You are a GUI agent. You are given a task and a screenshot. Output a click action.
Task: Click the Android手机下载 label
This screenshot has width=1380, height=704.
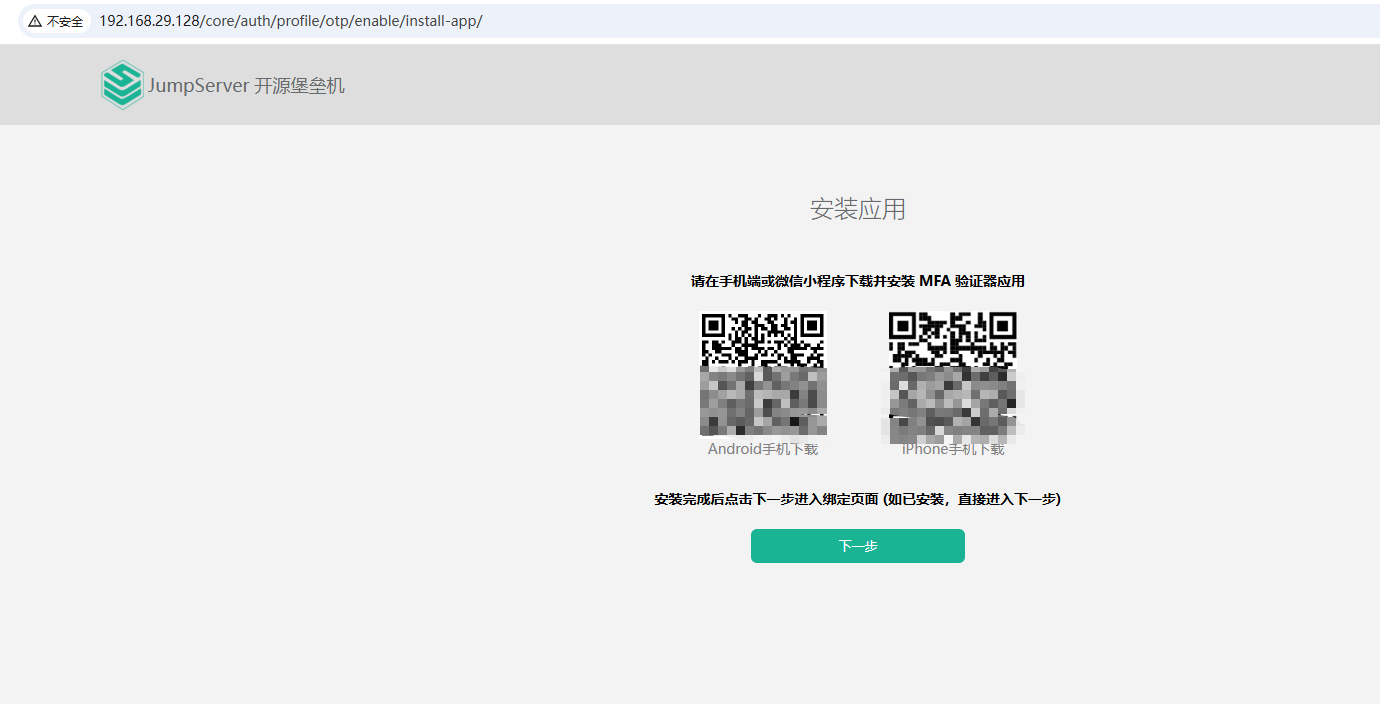click(x=763, y=449)
